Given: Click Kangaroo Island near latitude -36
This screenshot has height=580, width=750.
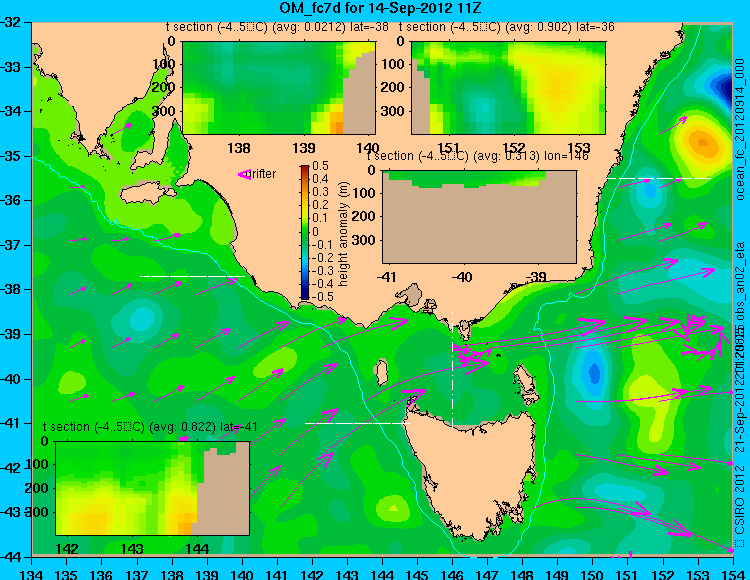Looking at the screenshot, I should [148, 195].
